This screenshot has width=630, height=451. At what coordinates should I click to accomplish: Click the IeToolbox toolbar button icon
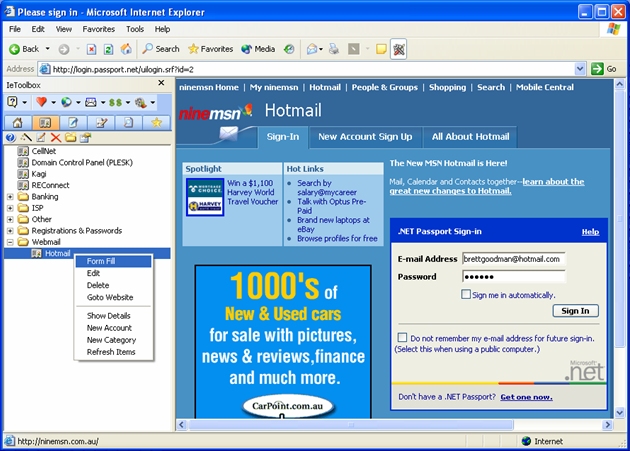click(398, 48)
